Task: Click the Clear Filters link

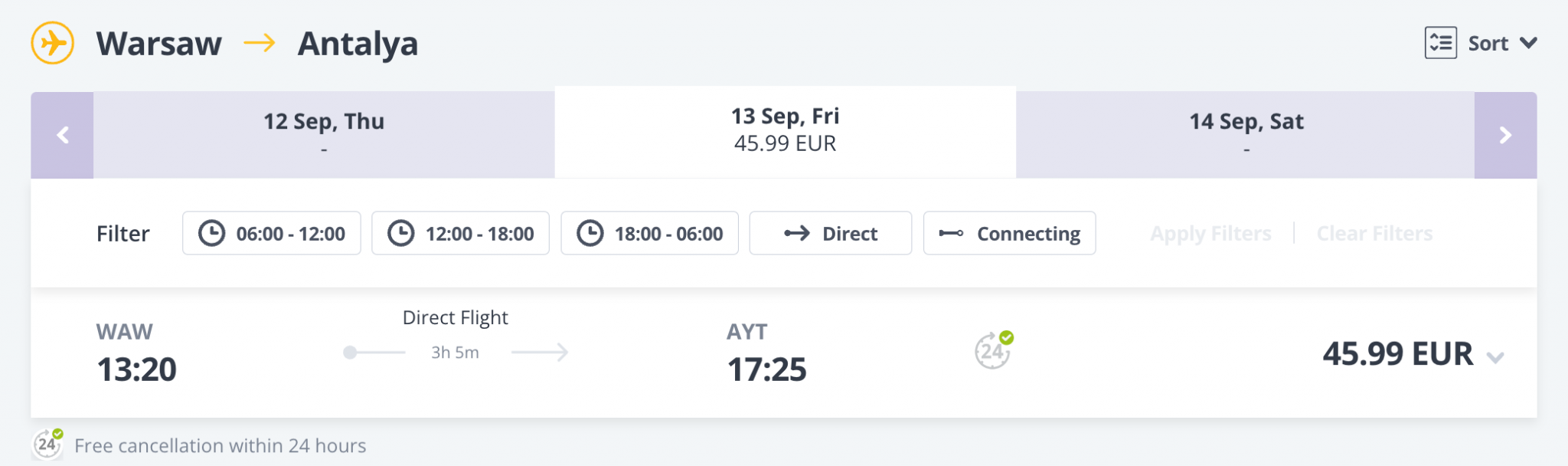Action: coord(1374,233)
